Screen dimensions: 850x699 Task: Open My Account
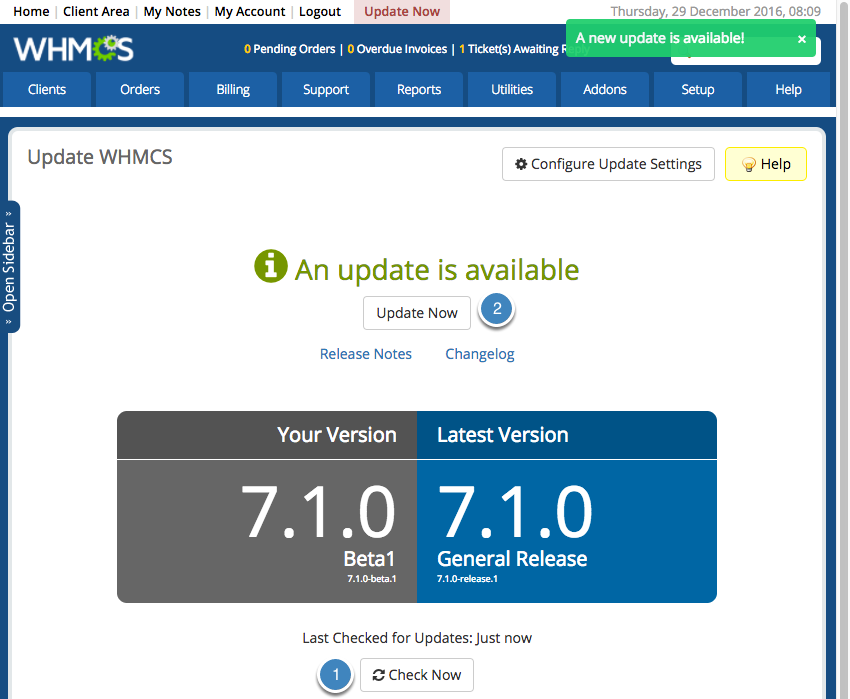click(249, 11)
